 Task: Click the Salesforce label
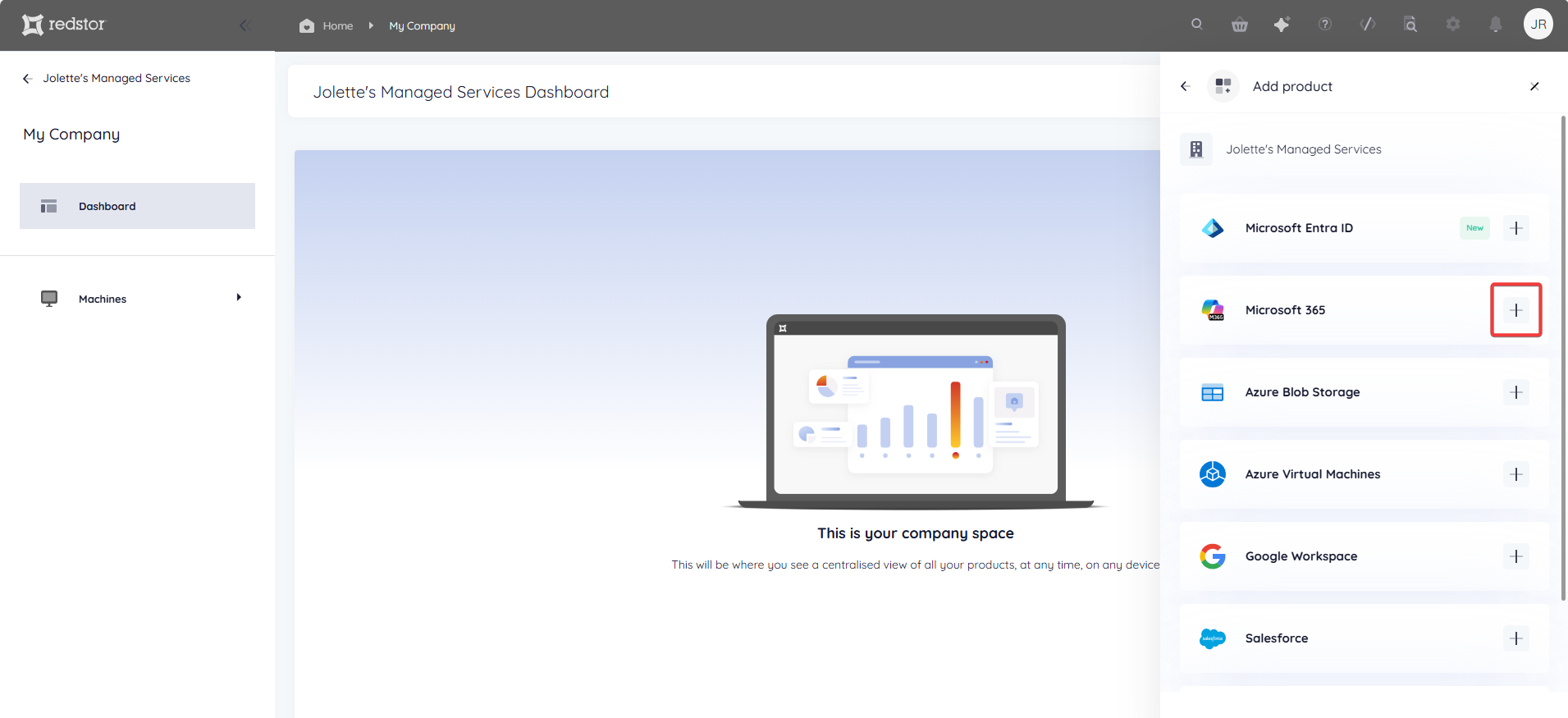[1277, 638]
